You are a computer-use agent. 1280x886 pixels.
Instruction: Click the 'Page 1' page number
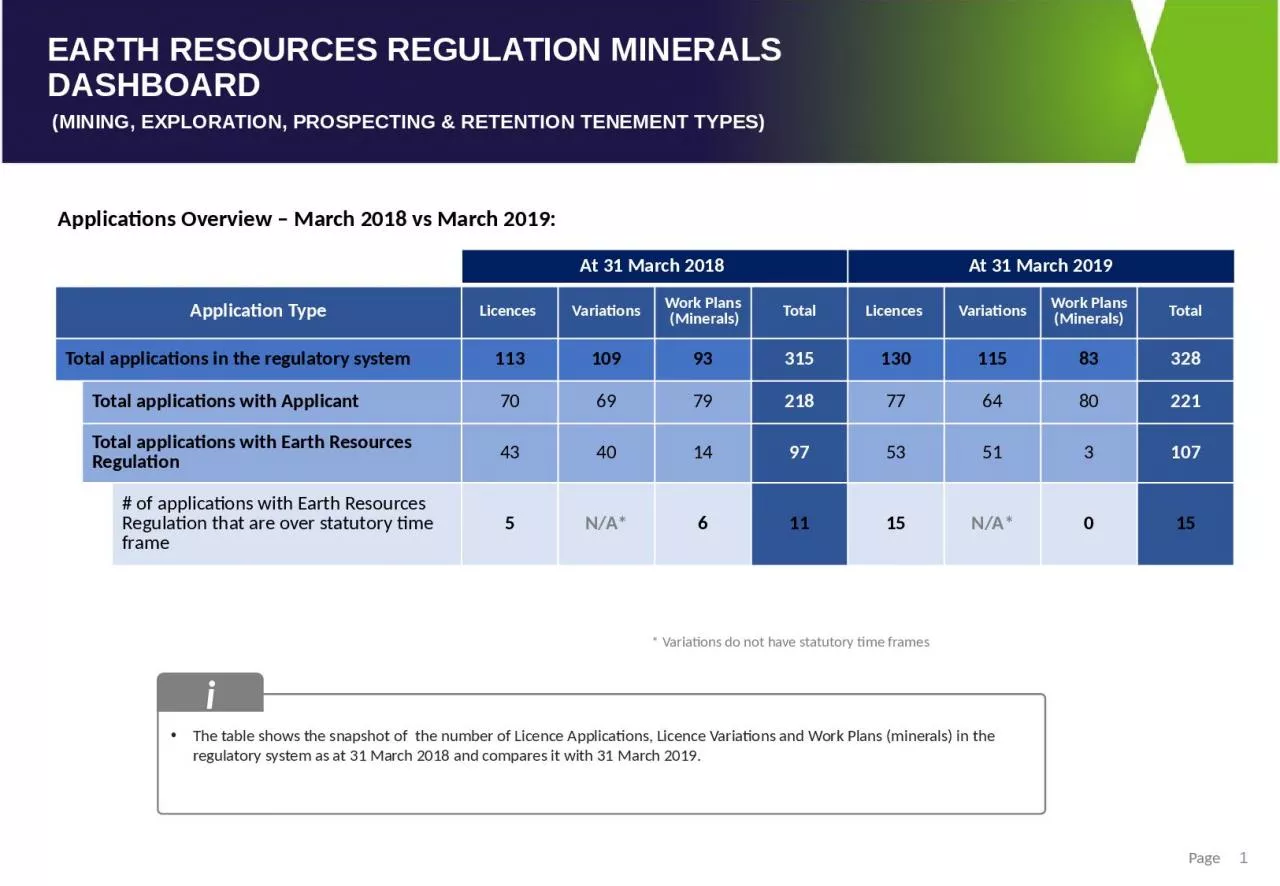[1218, 858]
